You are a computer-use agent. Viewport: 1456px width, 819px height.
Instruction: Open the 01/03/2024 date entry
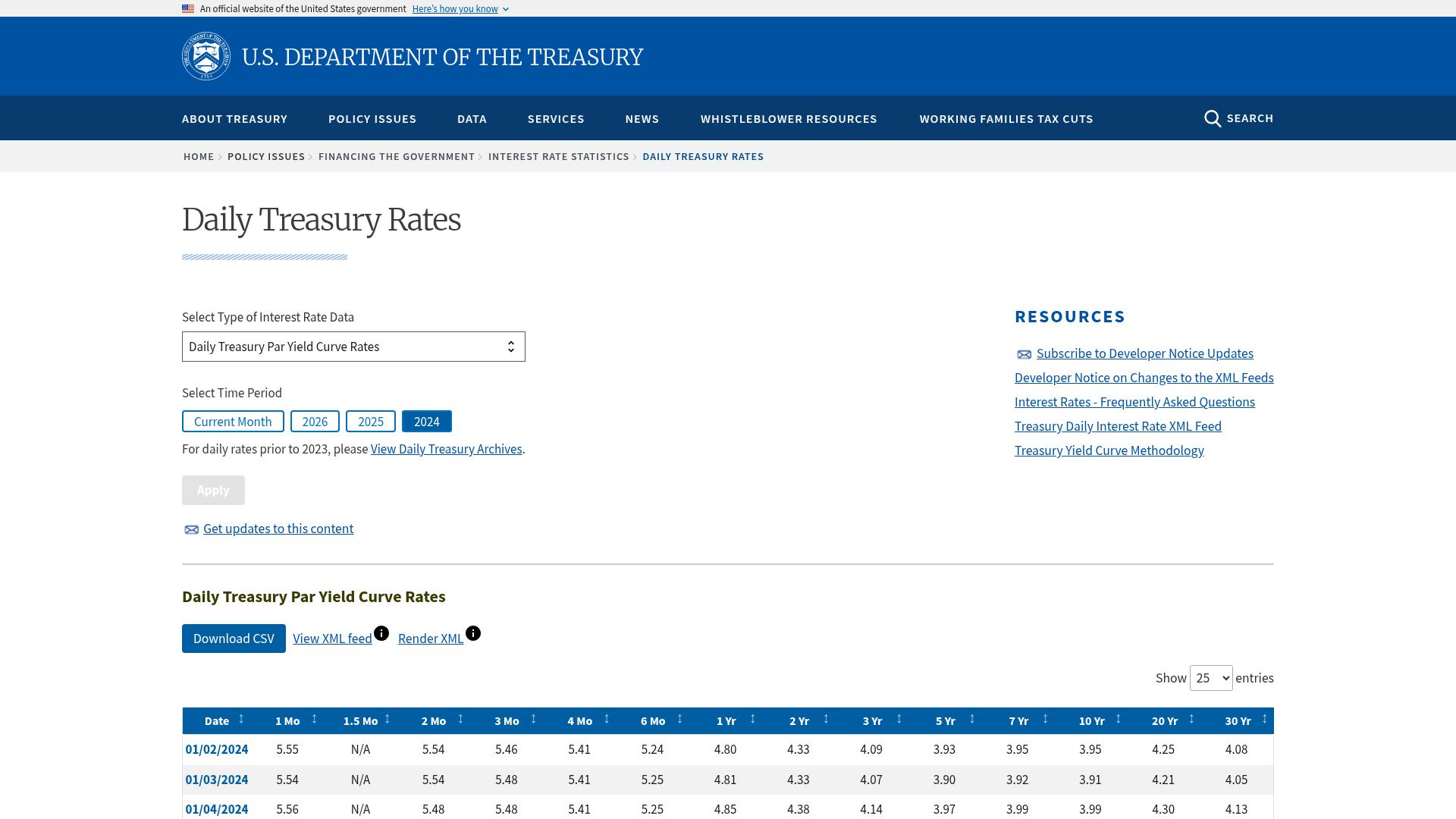[x=217, y=780]
